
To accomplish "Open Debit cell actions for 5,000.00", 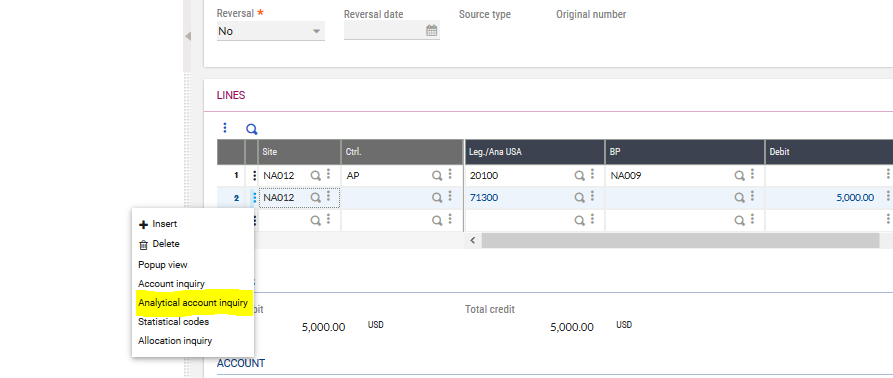I will click(888, 197).
